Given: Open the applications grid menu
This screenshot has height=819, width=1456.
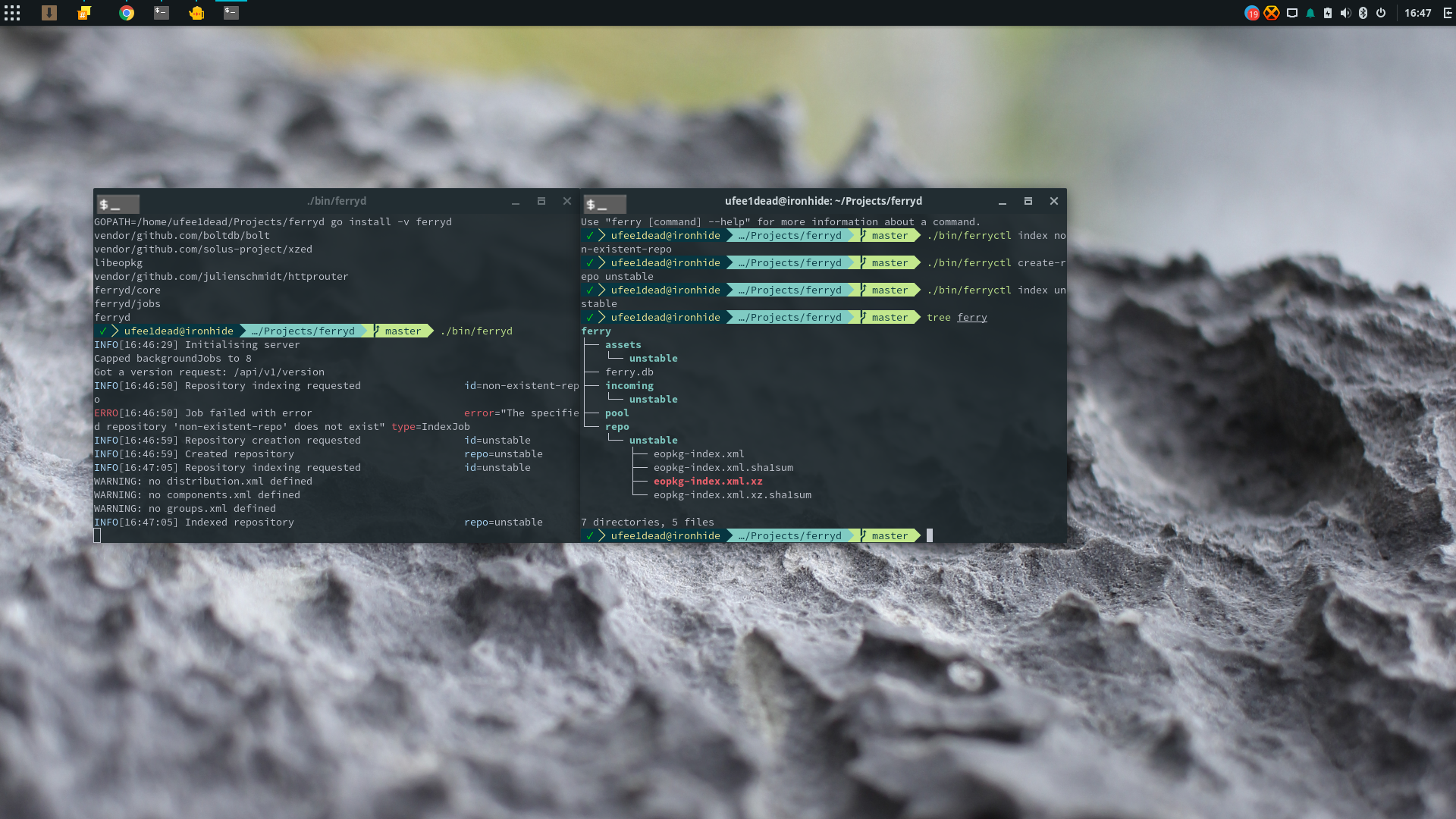Looking at the screenshot, I should click(x=12, y=13).
